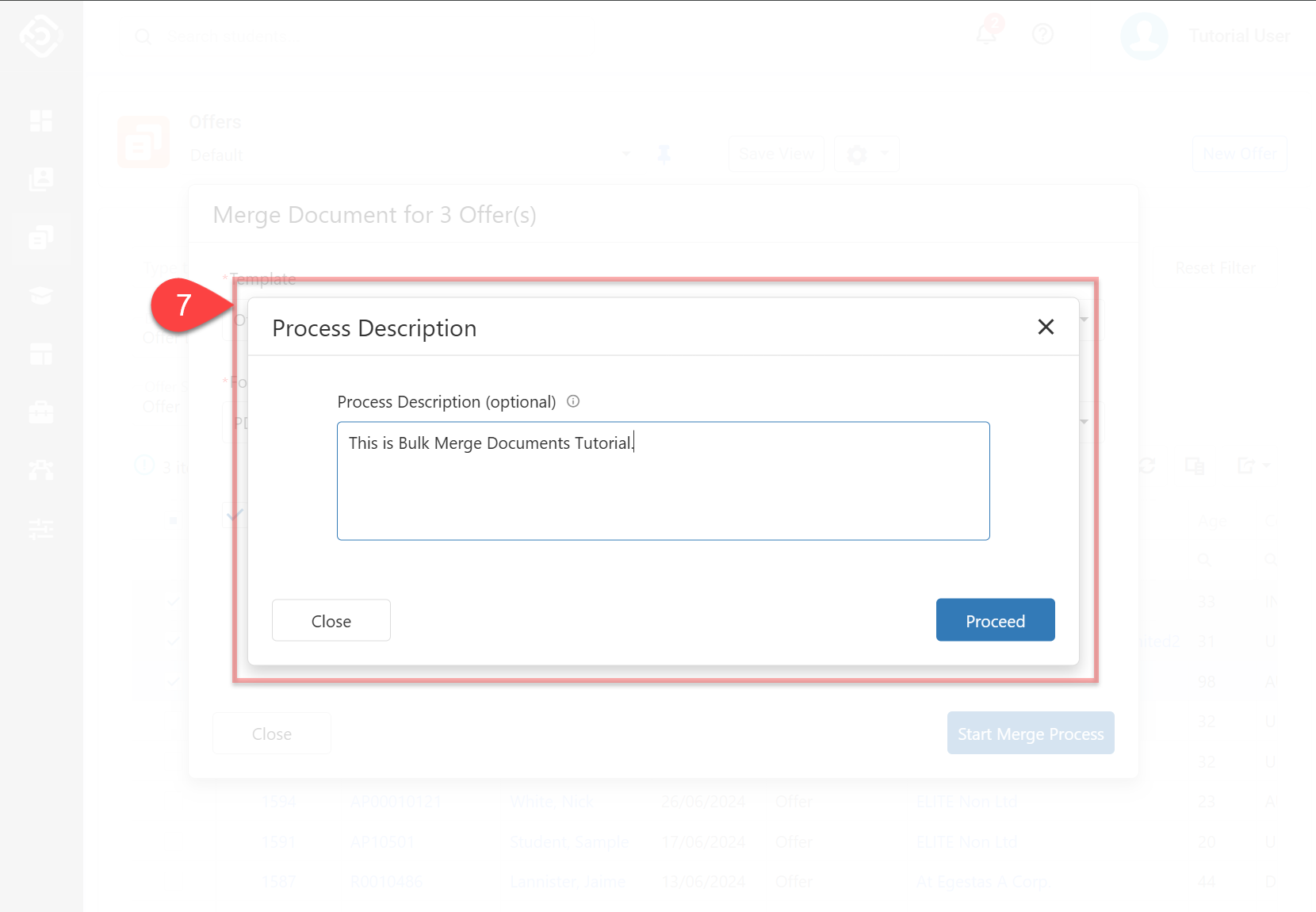Open the help question mark icon
1316x912 pixels.
(x=1042, y=35)
